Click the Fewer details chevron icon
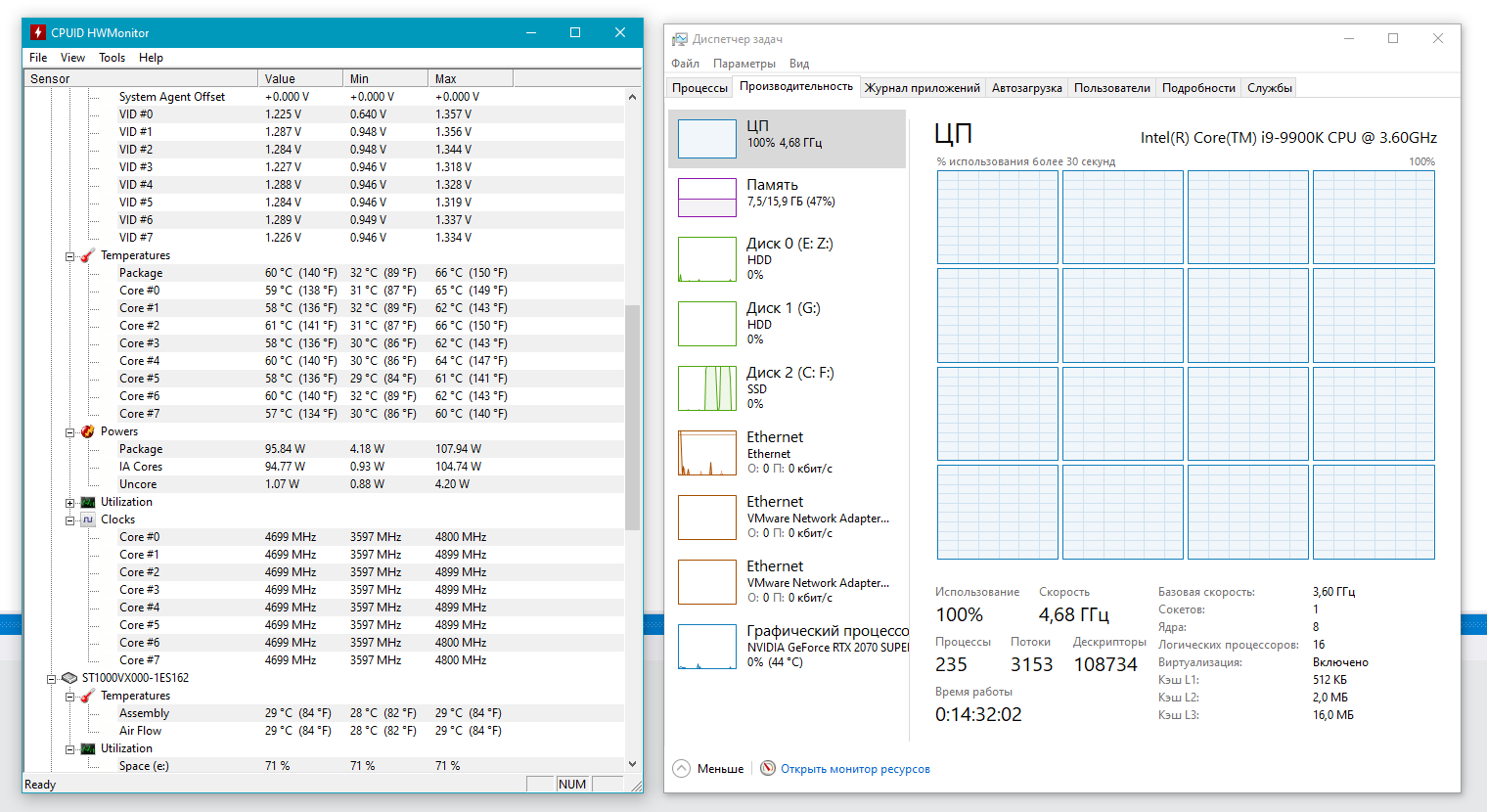The height and width of the screenshot is (812, 1487). (x=682, y=769)
